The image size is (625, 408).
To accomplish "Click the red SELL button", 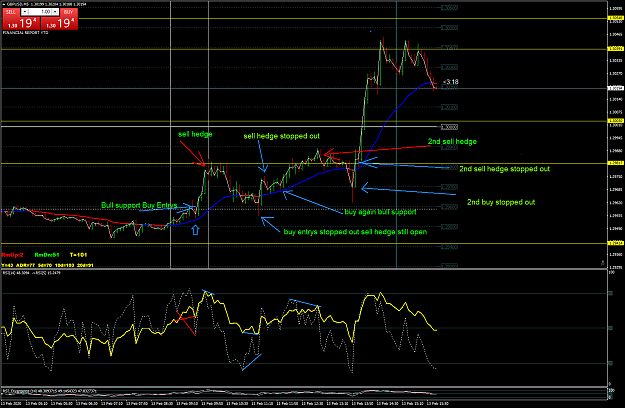I will coord(11,12).
